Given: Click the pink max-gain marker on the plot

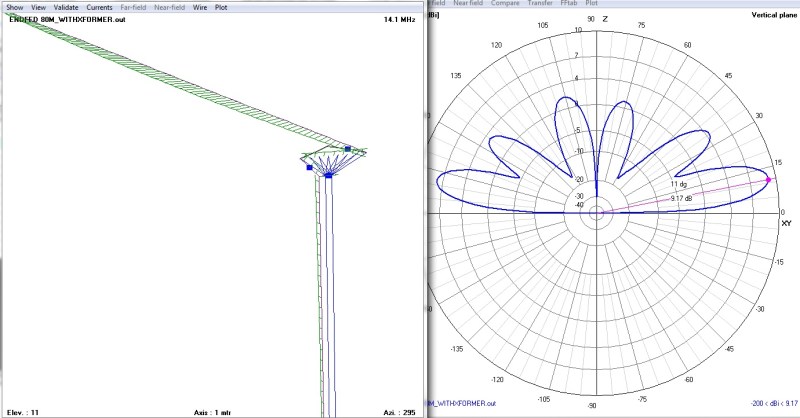Looking at the screenshot, I should coord(769,180).
